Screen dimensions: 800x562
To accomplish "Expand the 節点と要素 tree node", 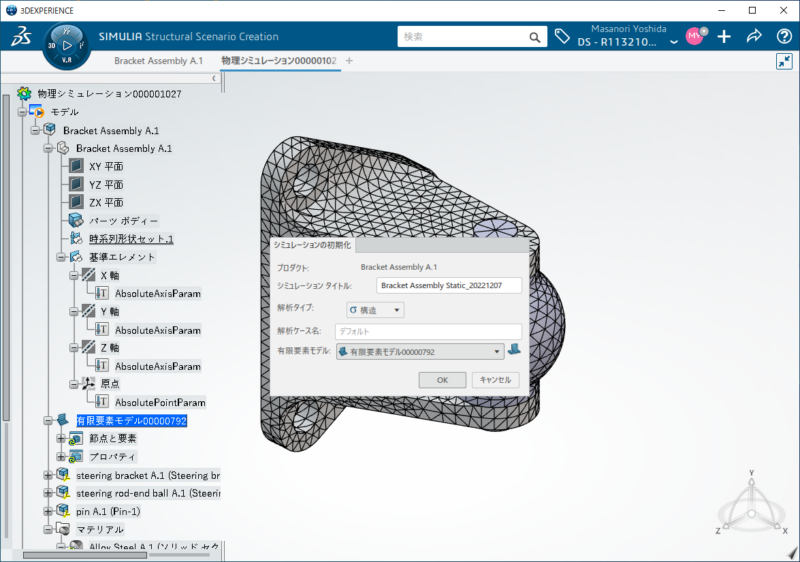I will pos(61,438).
